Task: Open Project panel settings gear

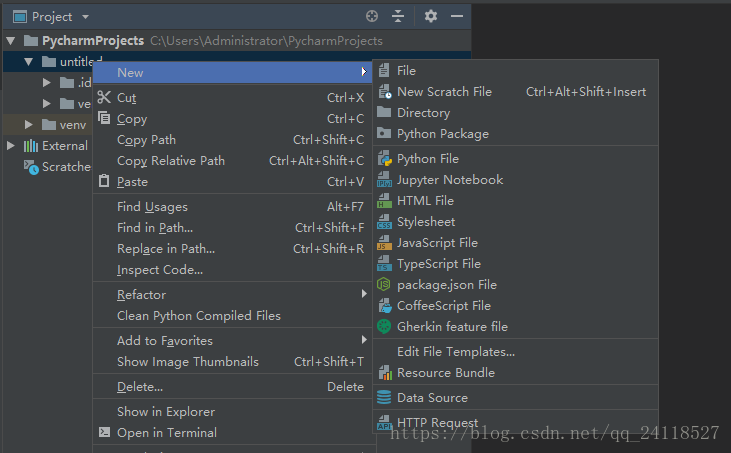Action: coord(431,16)
